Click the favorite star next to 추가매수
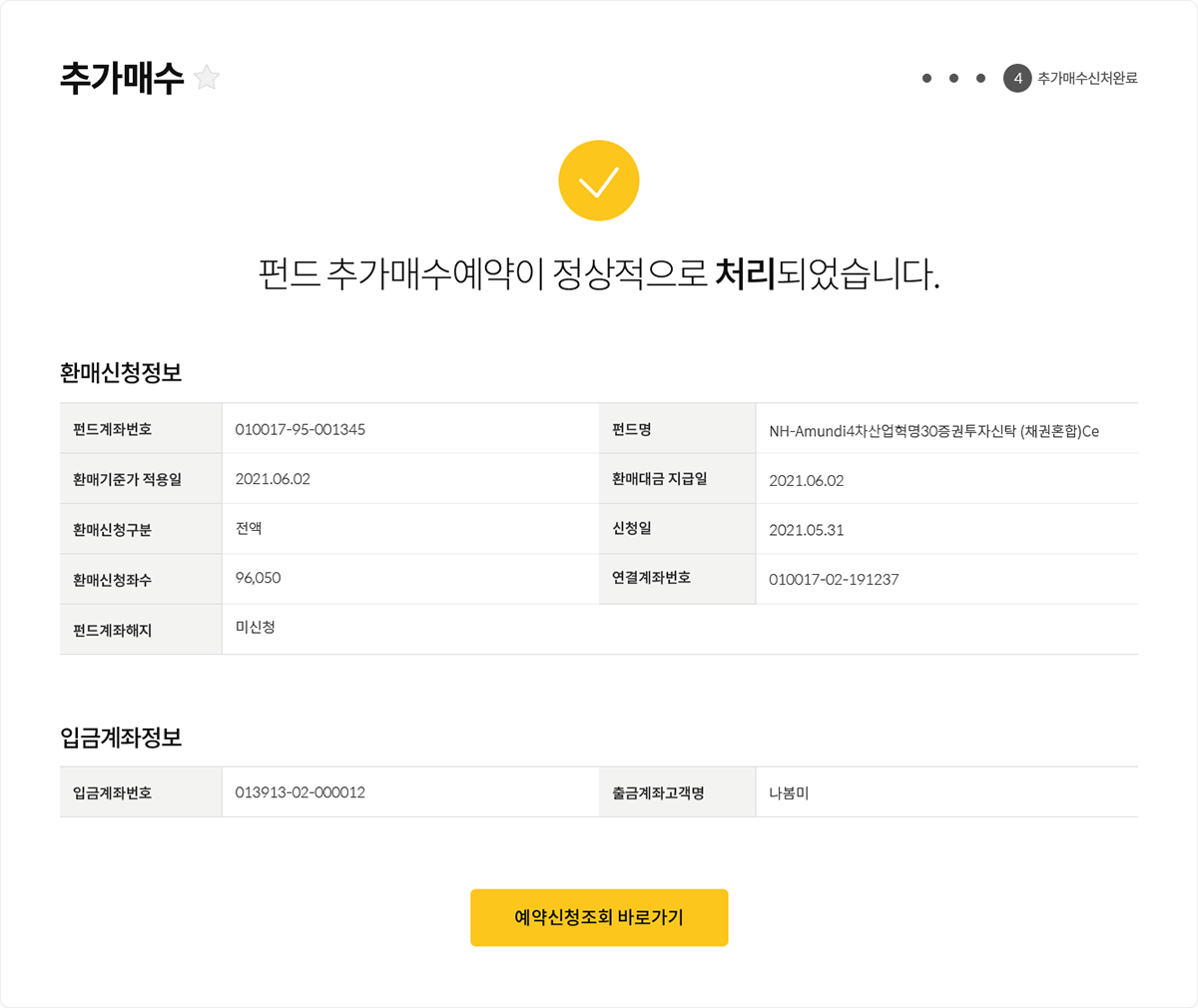Image resolution: width=1198 pixels, height=1008 pixels. tap(207, 78)
